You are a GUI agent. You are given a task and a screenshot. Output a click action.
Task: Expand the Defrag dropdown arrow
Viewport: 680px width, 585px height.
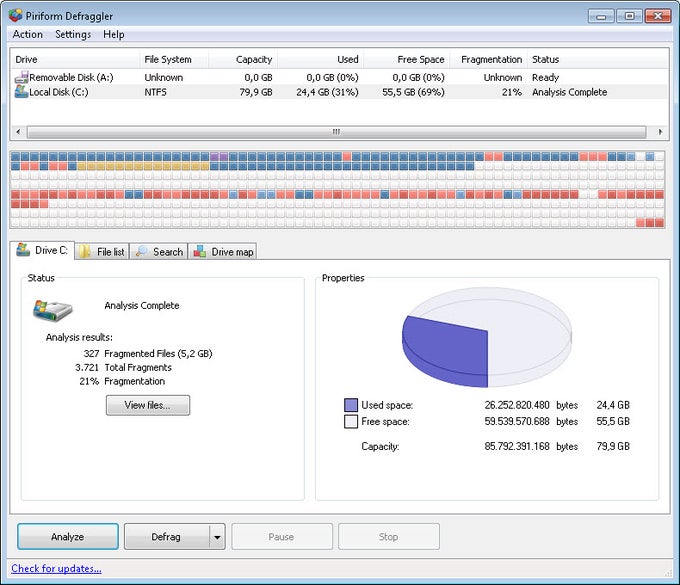(x=217, y=537)
